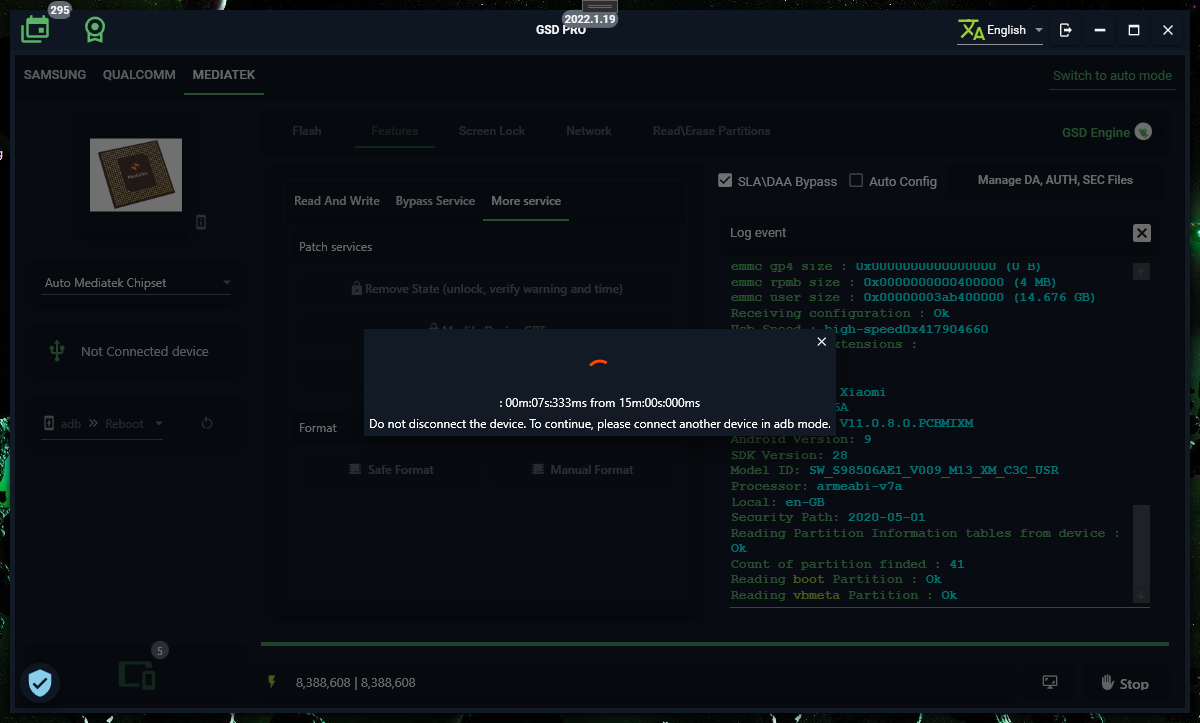Open the connected devices icon with badge 5
1200x723 pixels.
click(137, 676)
